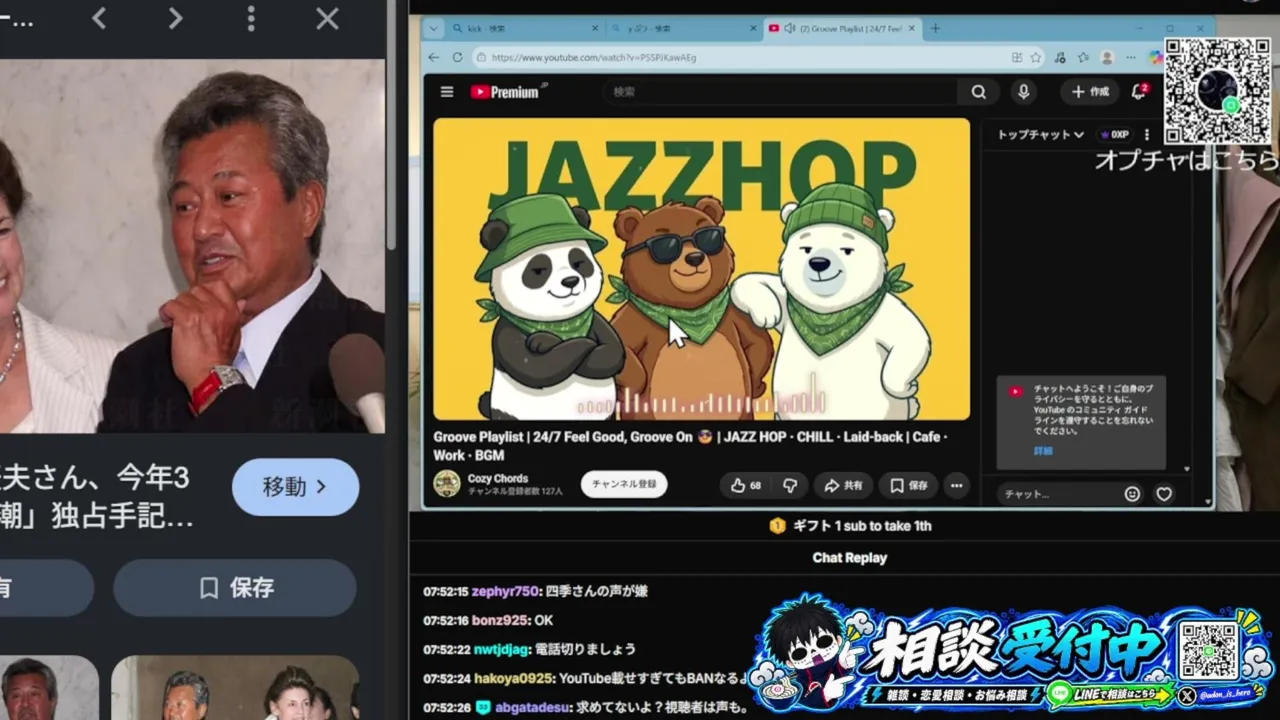Go back in the browser
The image size is (1280, 720).
click(x=434, y=58)
